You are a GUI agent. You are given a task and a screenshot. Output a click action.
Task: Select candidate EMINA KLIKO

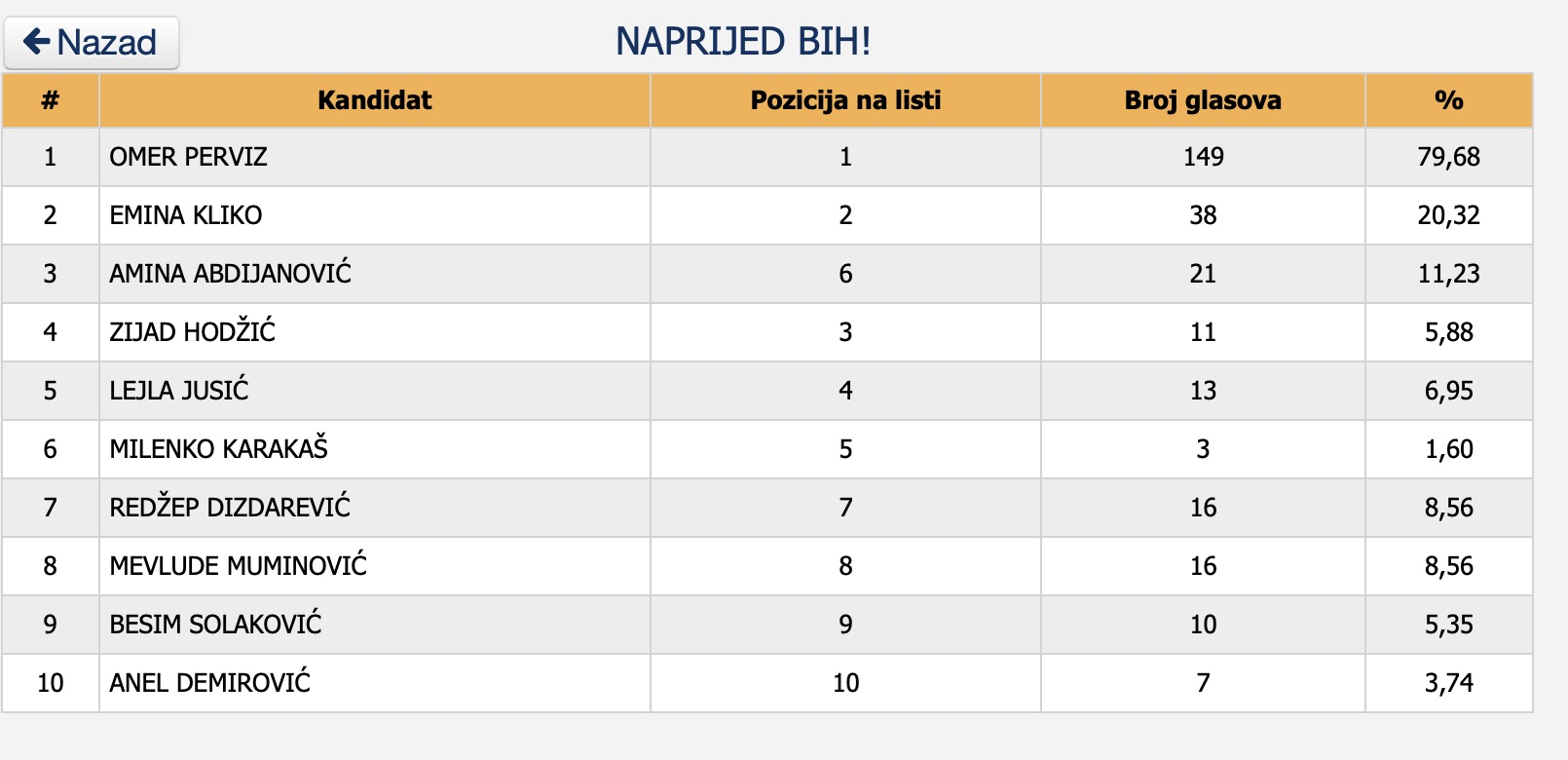[185, 215]
